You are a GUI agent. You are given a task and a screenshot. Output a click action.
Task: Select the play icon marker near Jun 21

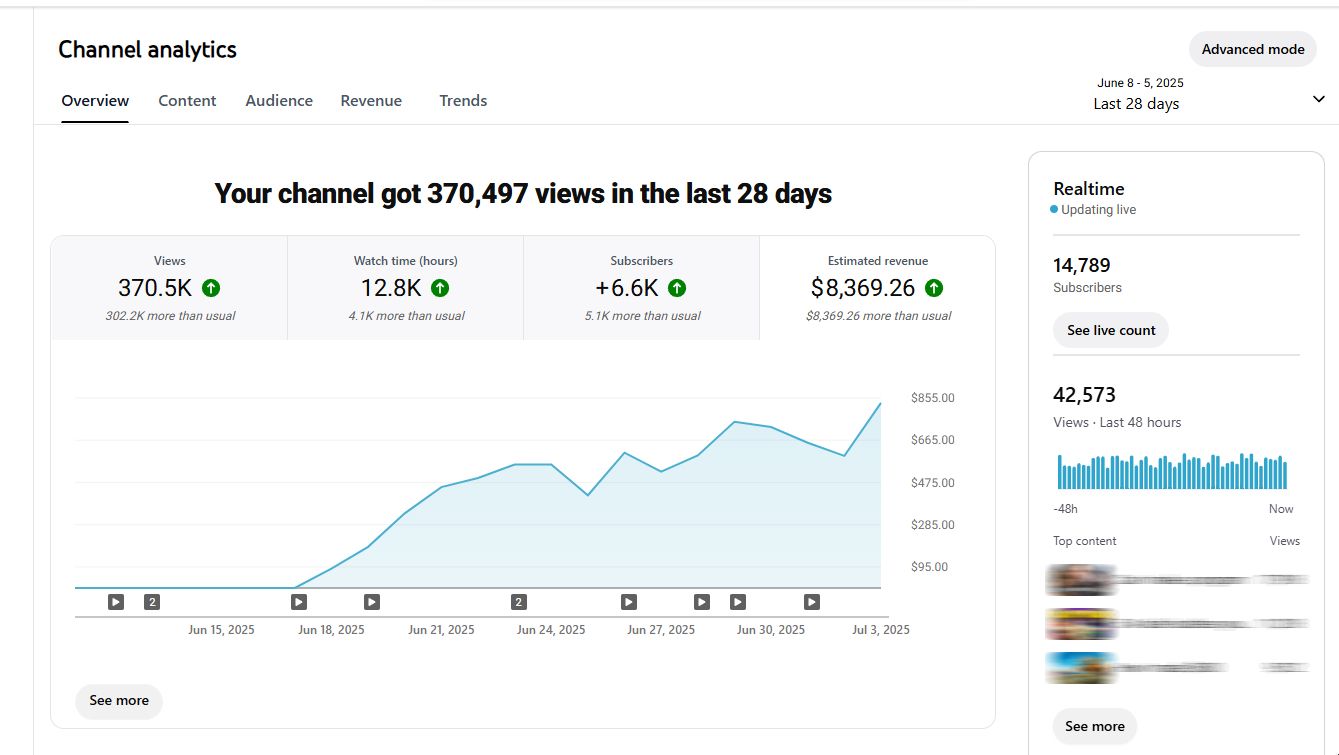click(371, 601)
